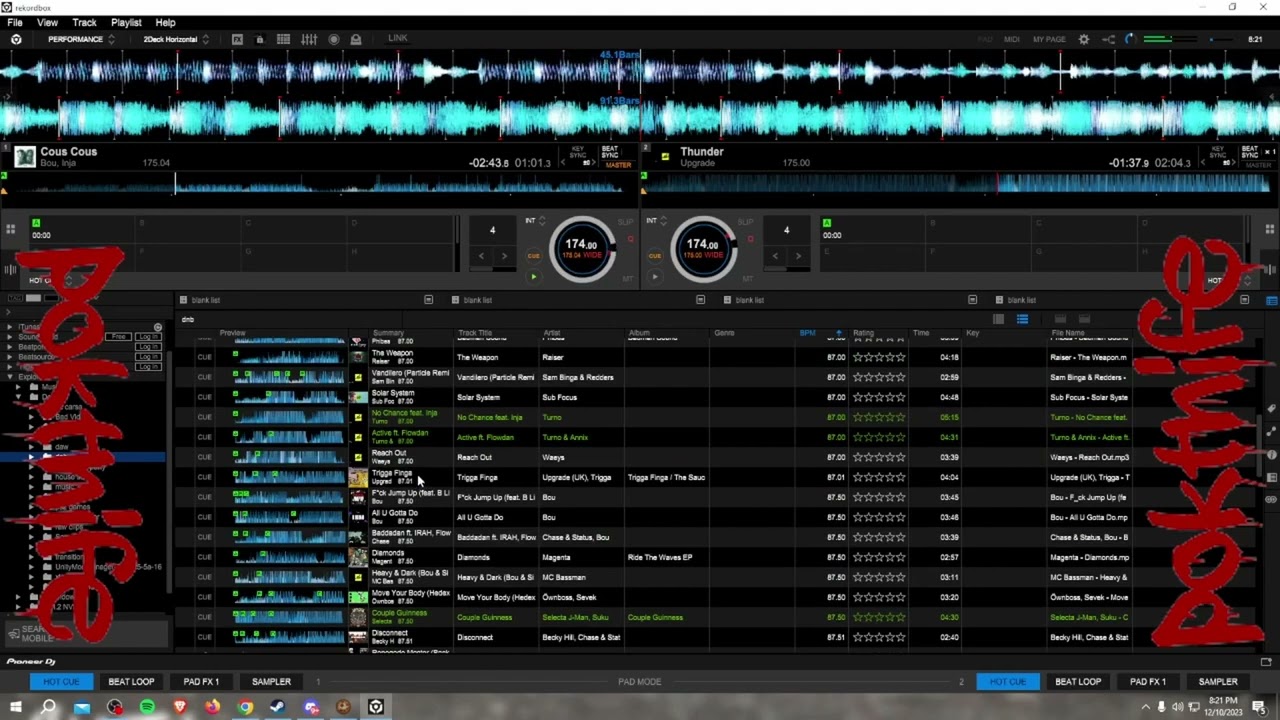
Task: Click the rekordbox logo icon in toolbar
Action: 16,39
